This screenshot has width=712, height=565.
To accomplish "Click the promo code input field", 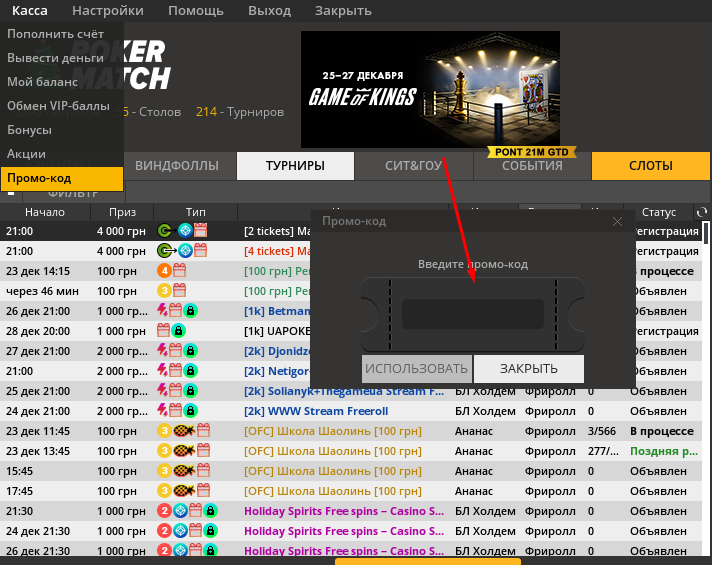I will point(472,314).
